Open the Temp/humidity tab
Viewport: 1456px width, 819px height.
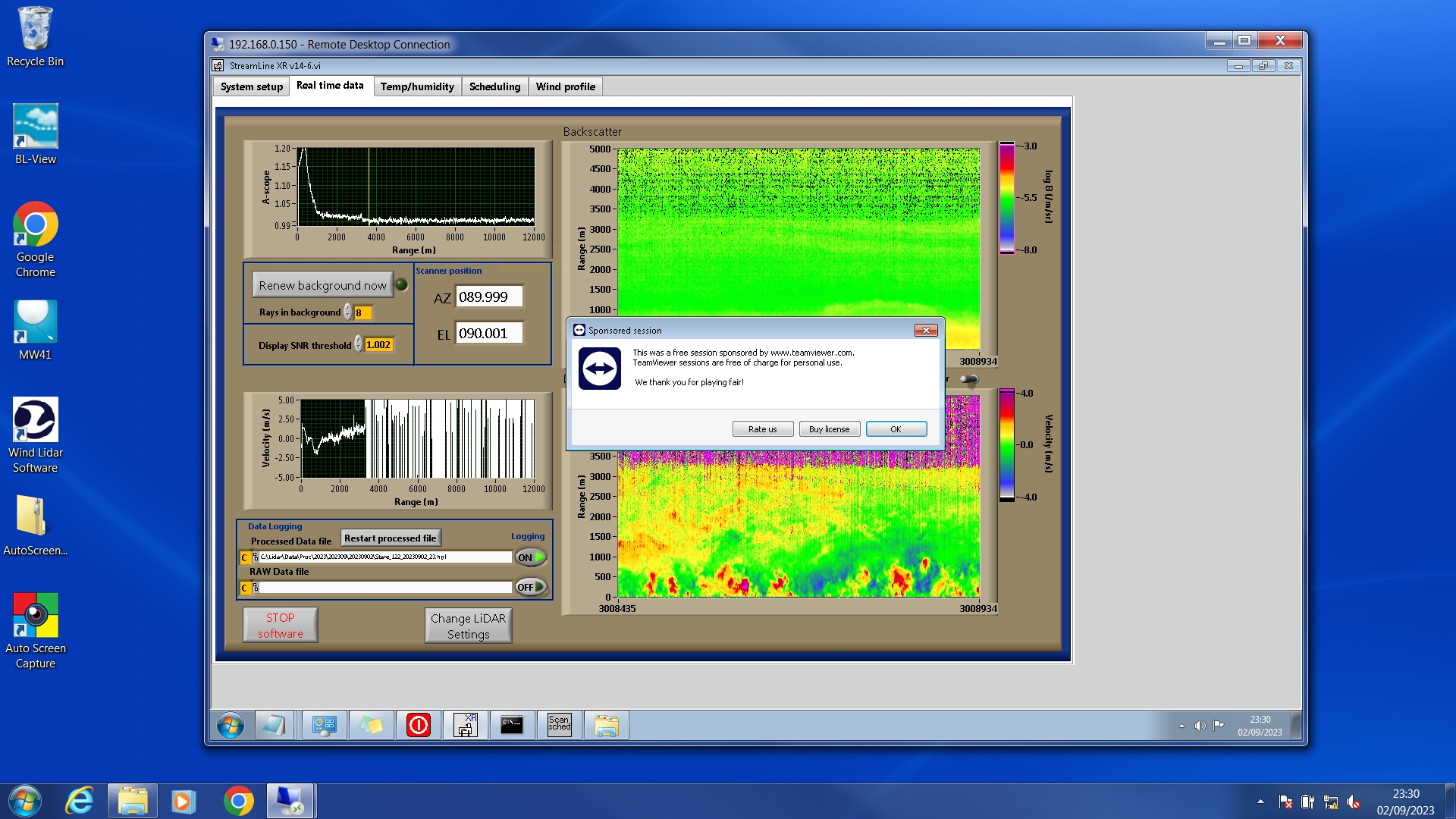click(417, 86)
